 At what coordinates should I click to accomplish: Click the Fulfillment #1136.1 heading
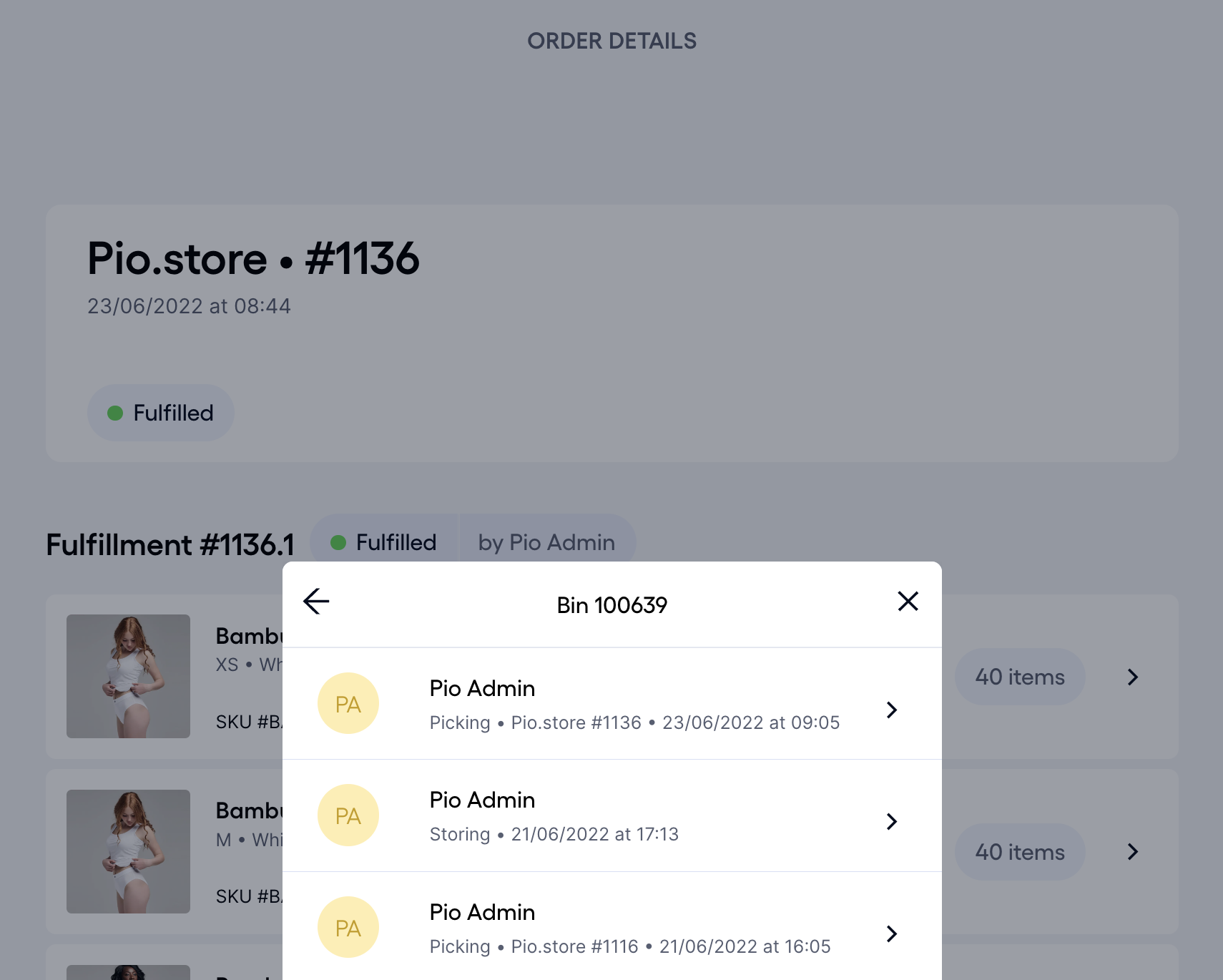(170, 545)
